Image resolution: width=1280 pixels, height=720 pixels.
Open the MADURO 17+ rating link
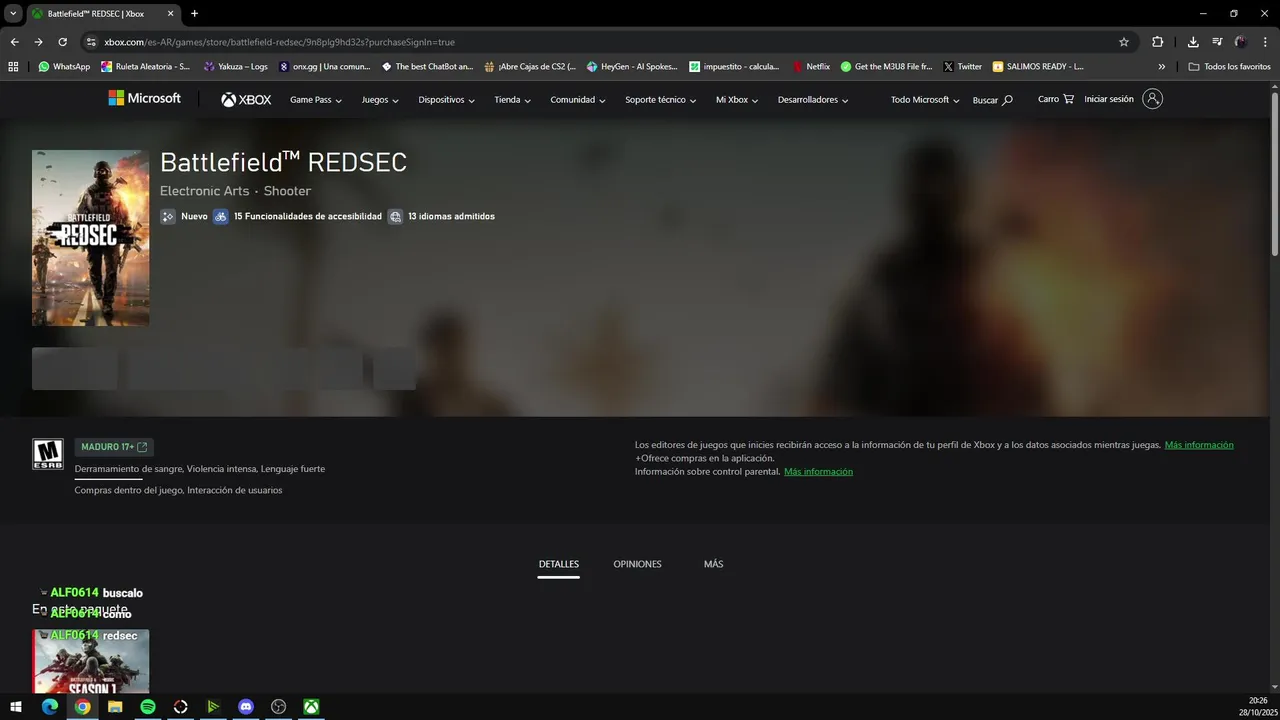click(114, 447)
